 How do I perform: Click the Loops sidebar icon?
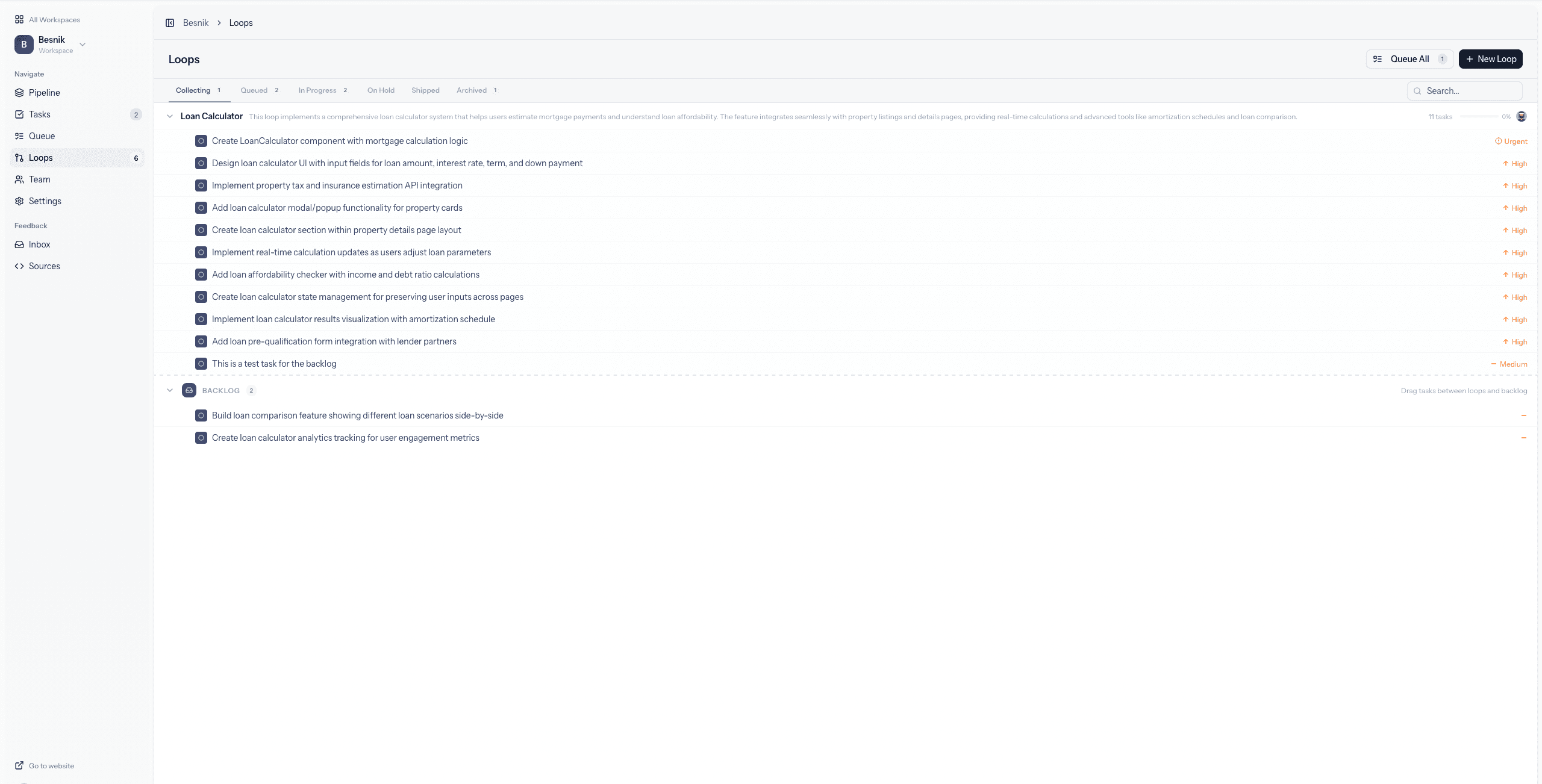[x=19, y=158]
